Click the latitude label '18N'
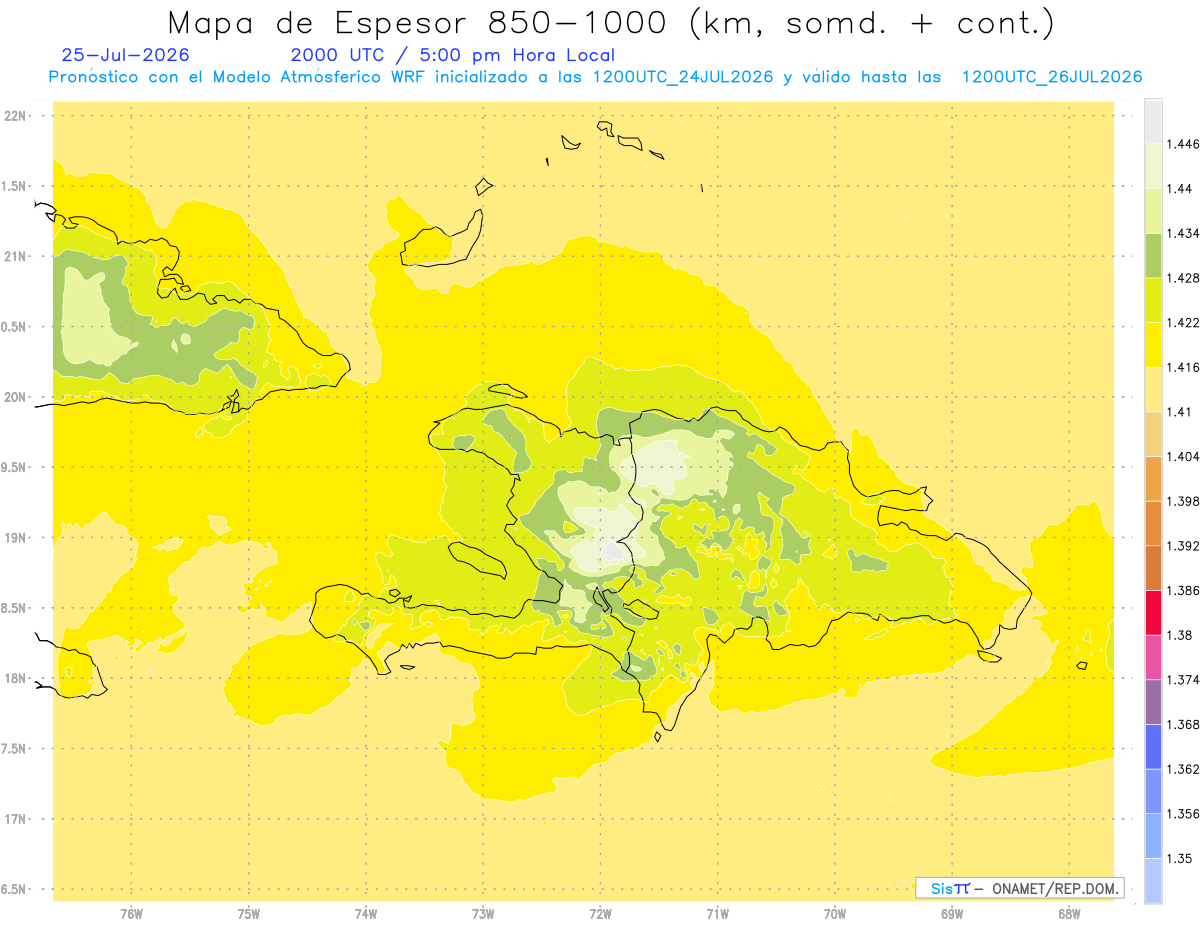This screenshot has width=1200, height=927. (16, 678)
